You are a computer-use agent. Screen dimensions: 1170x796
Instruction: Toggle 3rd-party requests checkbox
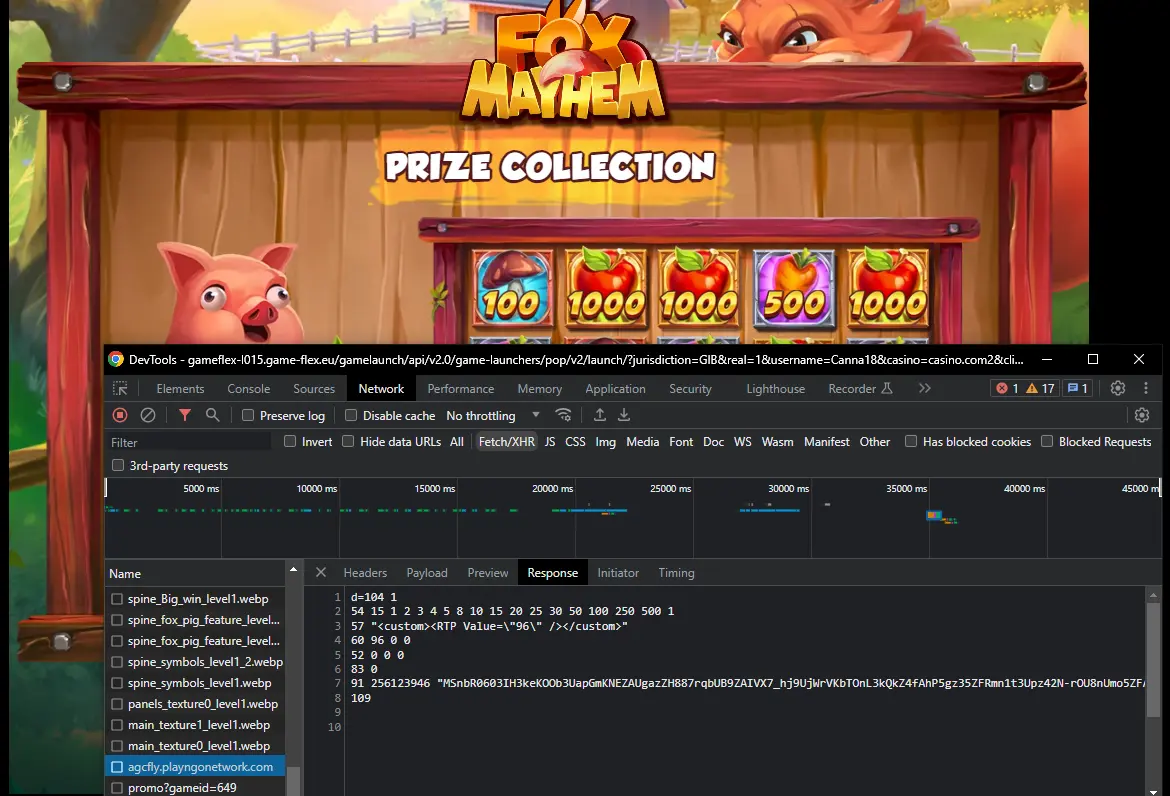[x=118, y=466]
